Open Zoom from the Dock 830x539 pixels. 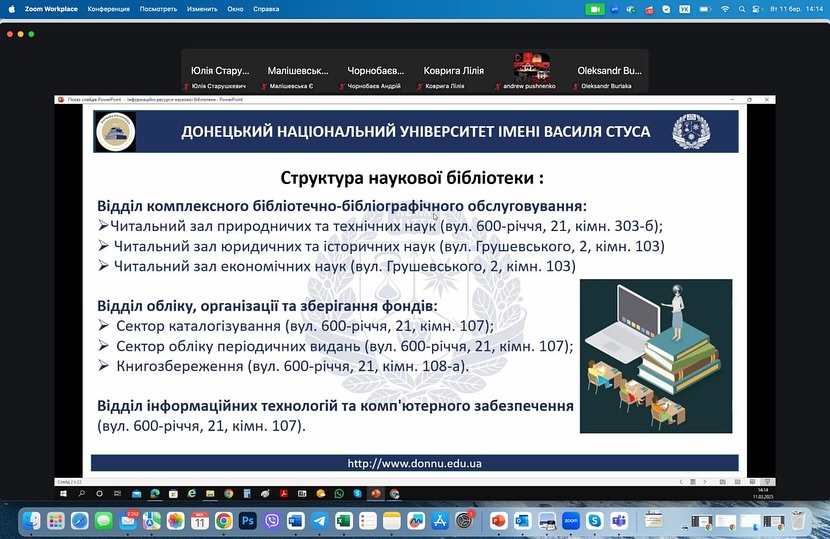(x=571, y=522)
